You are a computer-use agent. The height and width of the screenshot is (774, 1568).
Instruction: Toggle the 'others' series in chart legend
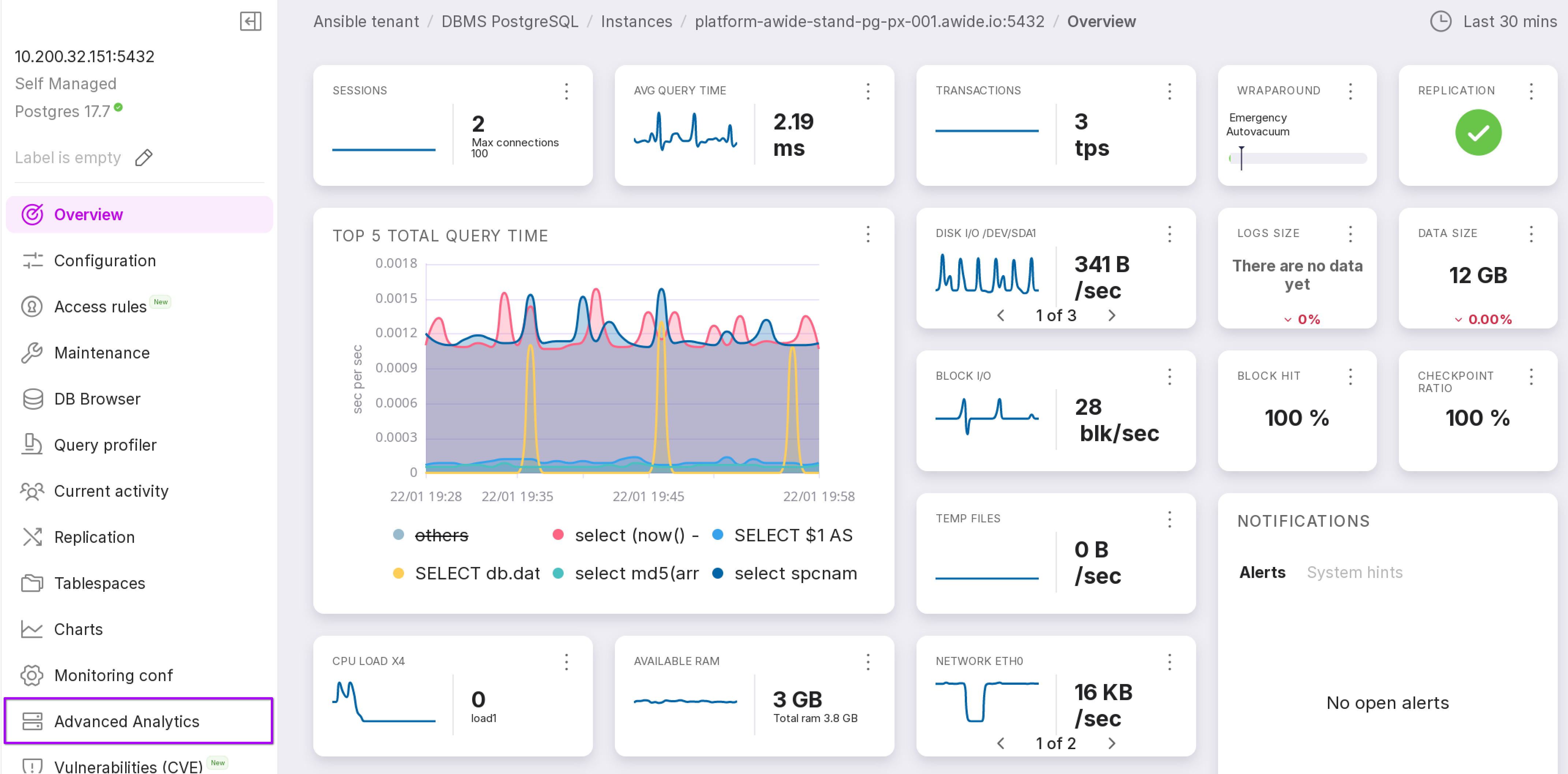[441, 535]
